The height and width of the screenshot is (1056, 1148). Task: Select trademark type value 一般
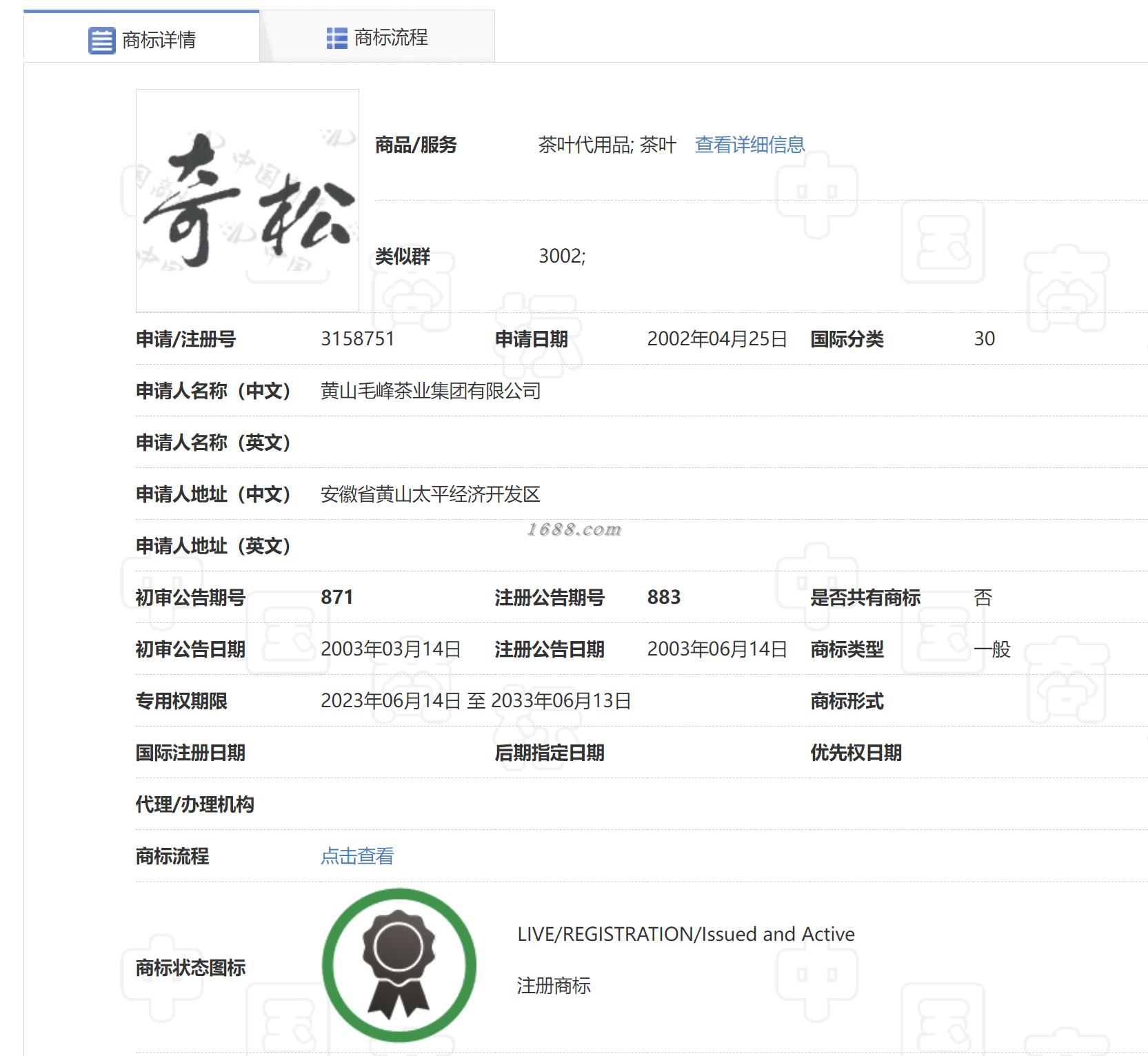[992, 649]
